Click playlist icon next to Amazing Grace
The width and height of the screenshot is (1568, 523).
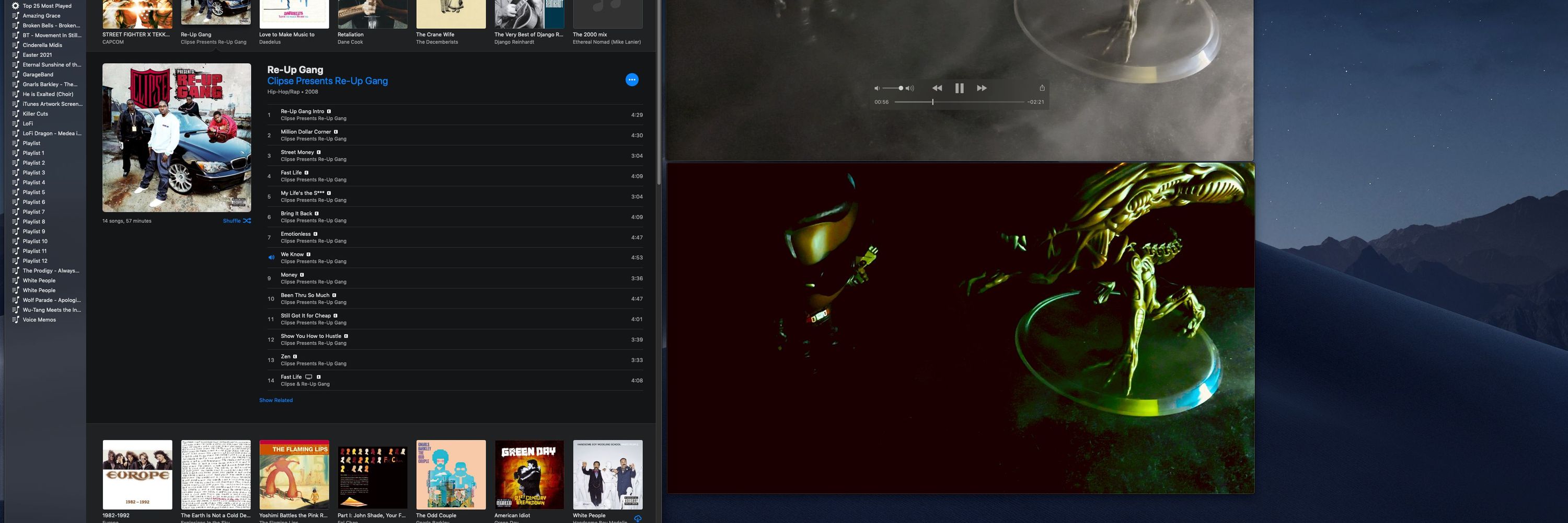coord(16,16)
